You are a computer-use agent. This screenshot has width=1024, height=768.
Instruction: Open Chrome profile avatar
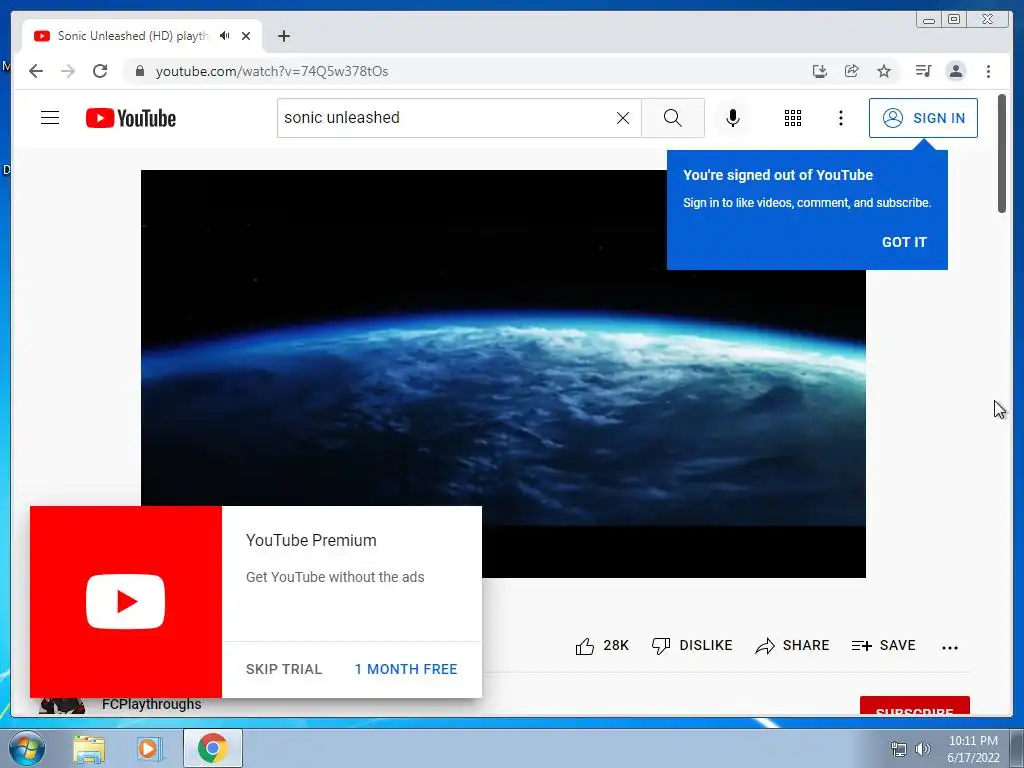pyautogui.click(x=955, y=71)
